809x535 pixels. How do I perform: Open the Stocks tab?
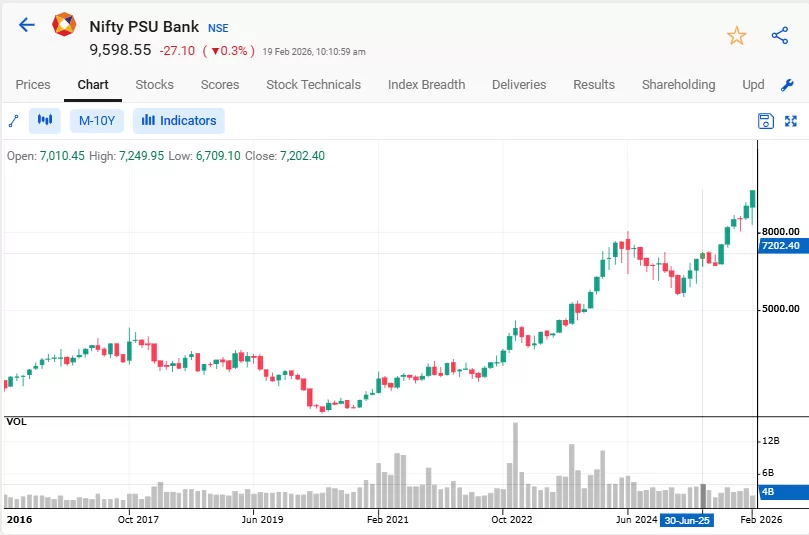click(154, 85)
